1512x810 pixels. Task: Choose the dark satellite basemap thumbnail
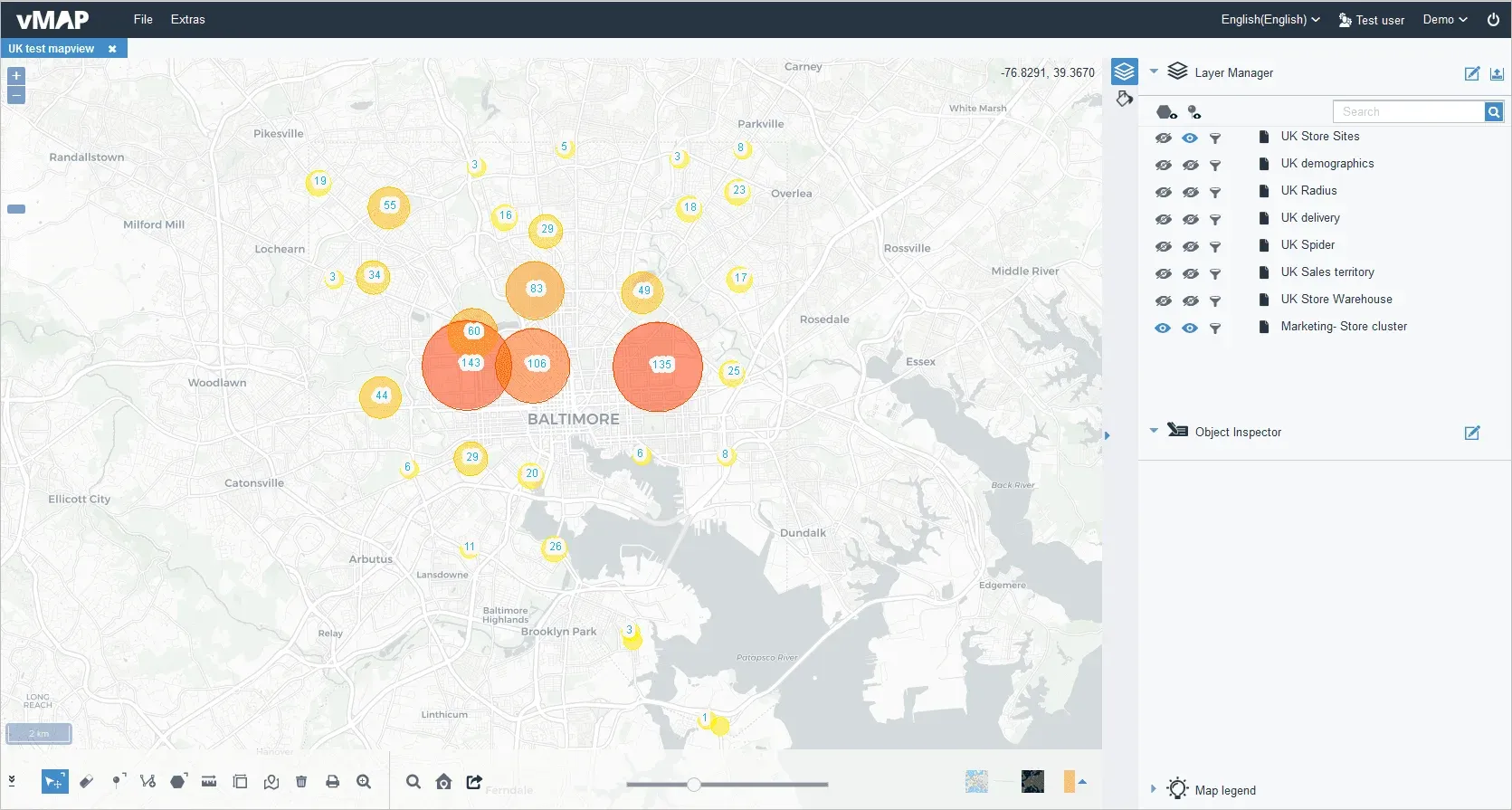(x=1032, y=781)
